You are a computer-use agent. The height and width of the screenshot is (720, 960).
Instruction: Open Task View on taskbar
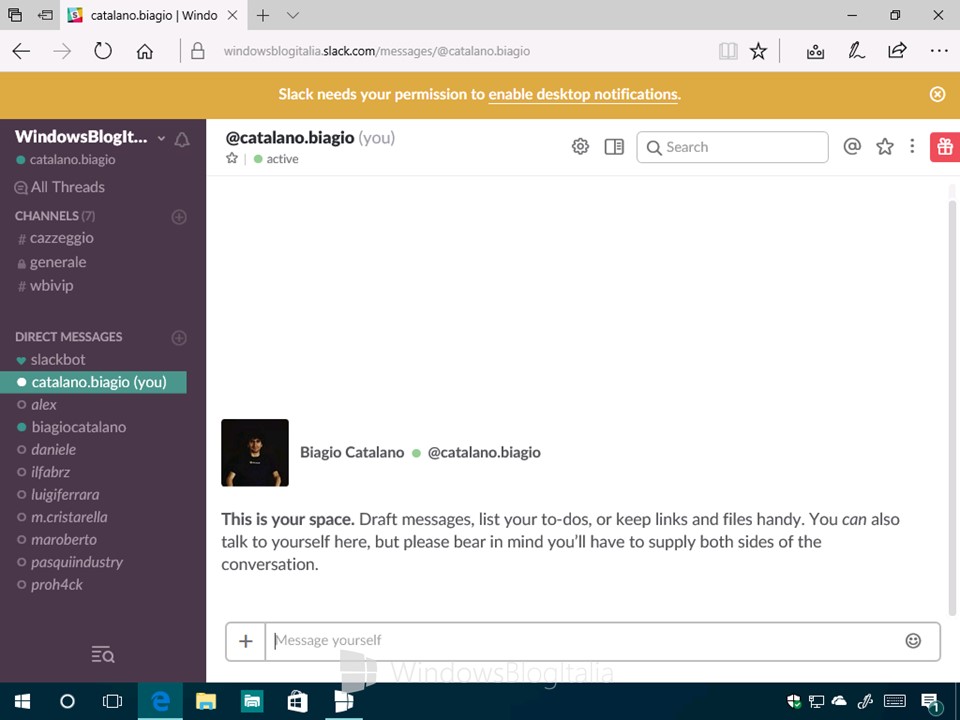(x=112, y=702)
